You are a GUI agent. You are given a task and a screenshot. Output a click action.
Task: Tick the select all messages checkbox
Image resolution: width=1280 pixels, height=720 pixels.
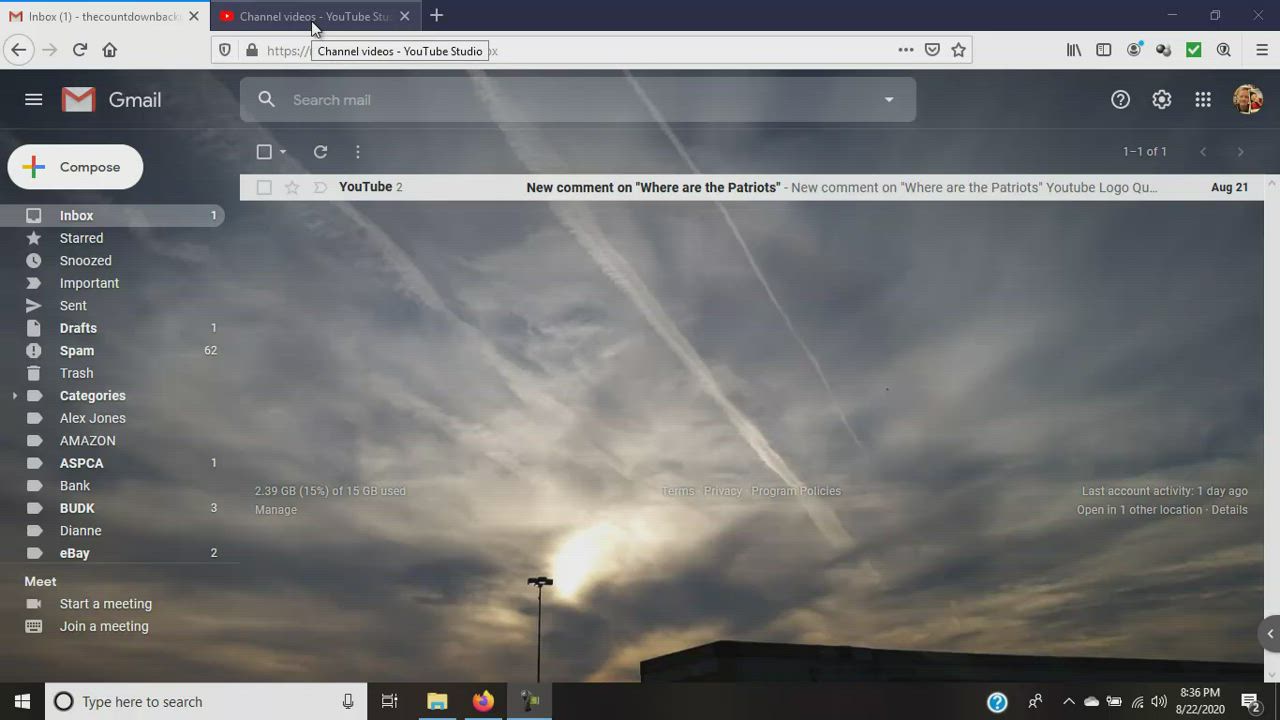(264, 152)
